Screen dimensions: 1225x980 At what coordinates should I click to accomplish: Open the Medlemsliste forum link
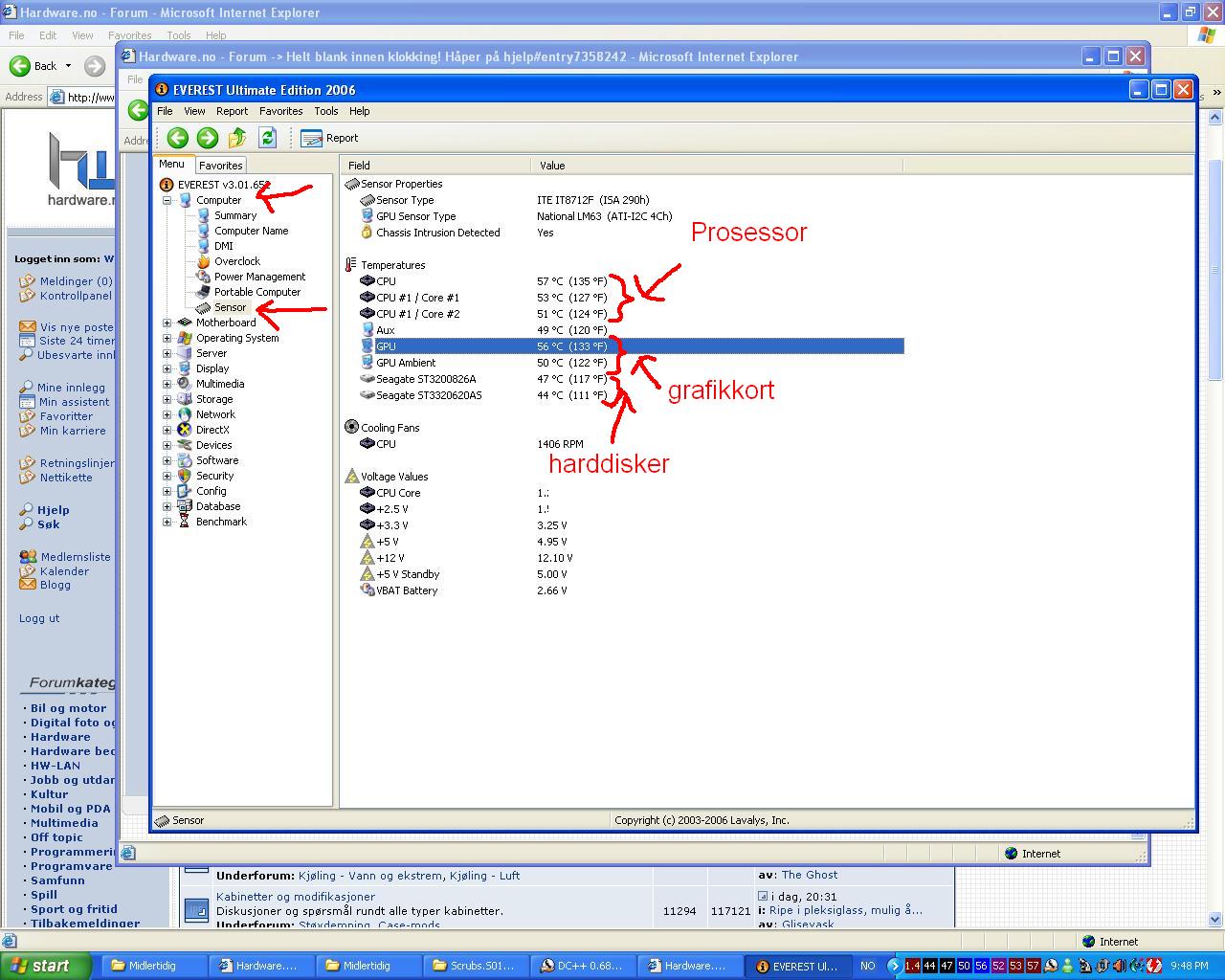[76, 557]
